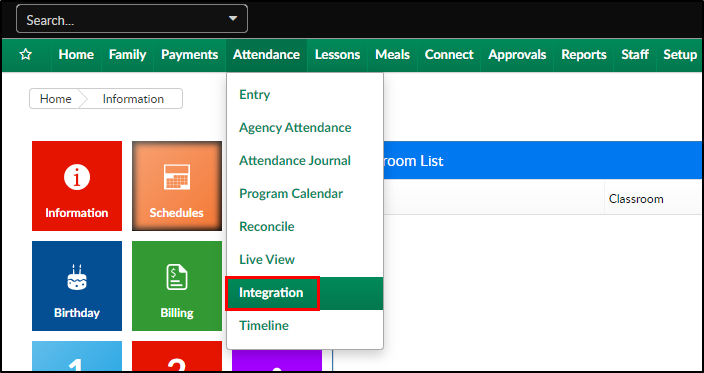Select Live View menu entry
This screenshot has width=704, height=373.
[x=305, y=259]
